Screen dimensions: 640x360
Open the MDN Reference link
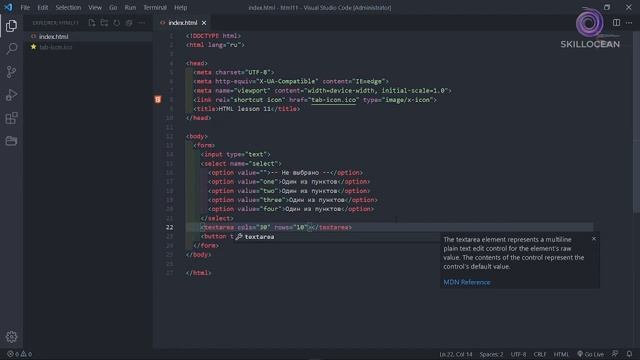tap(467, 282)
